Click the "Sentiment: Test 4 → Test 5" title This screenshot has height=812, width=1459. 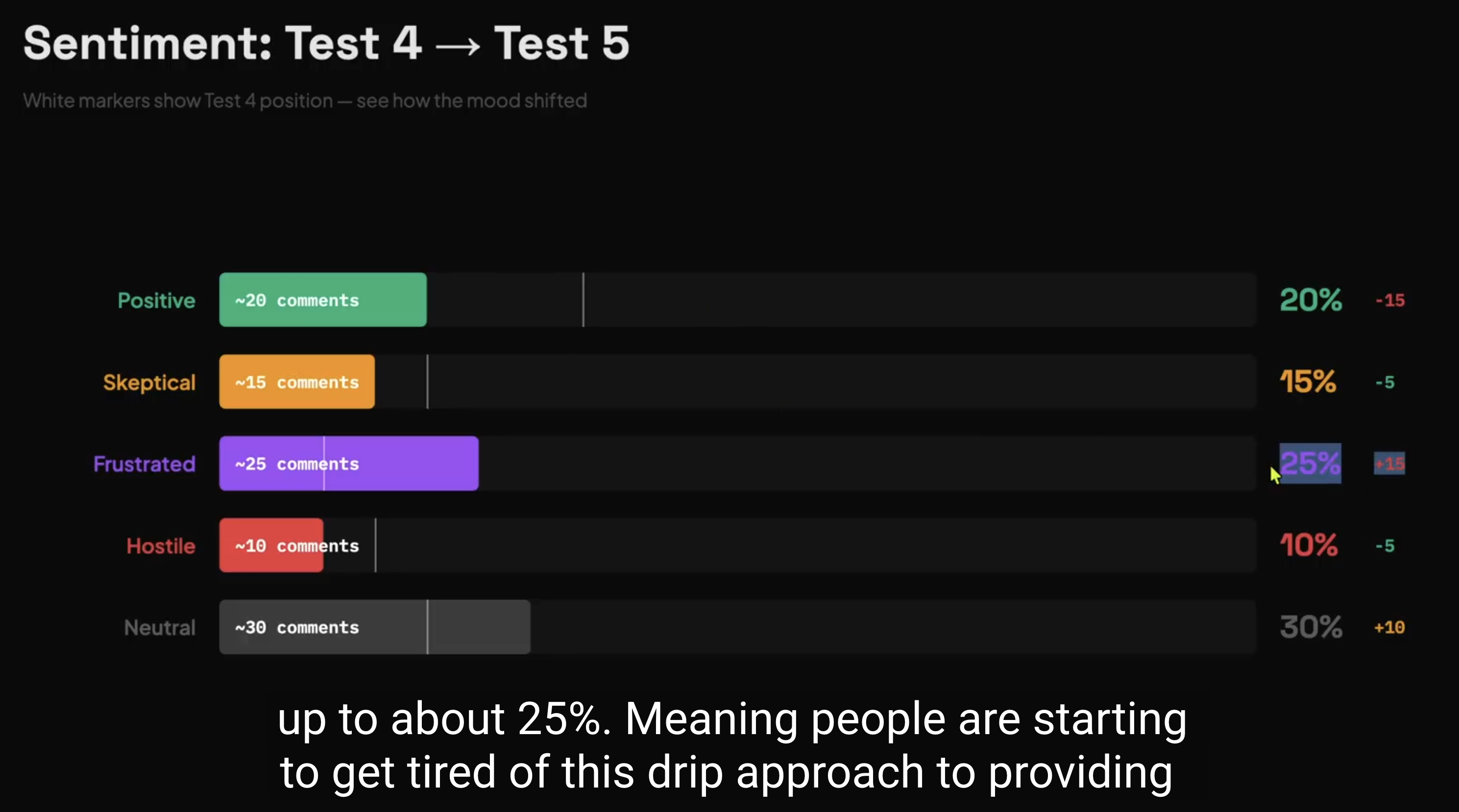(326, 43)
